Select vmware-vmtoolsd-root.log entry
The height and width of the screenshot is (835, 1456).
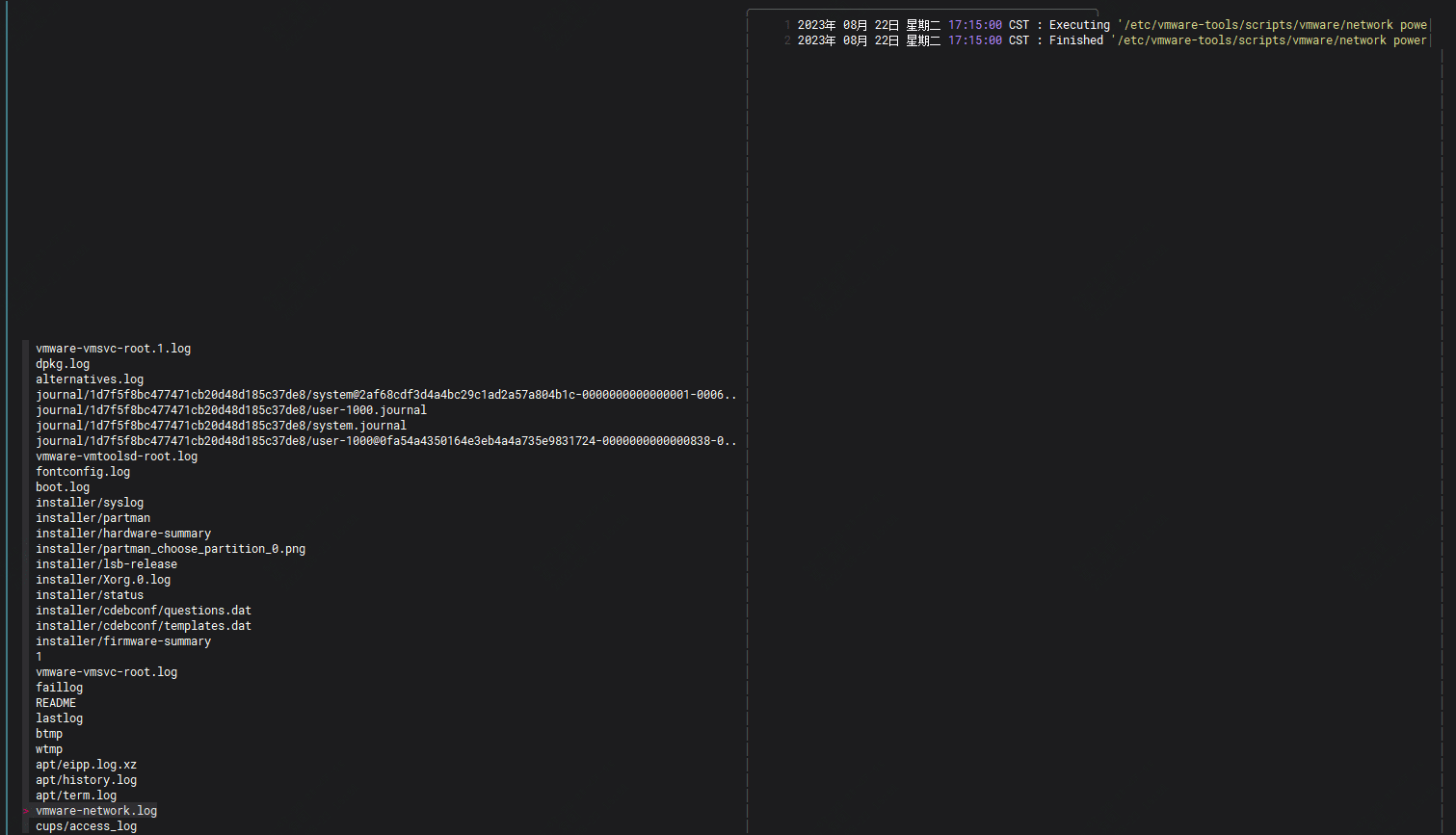pyautogui.click(x=117, y=457)
